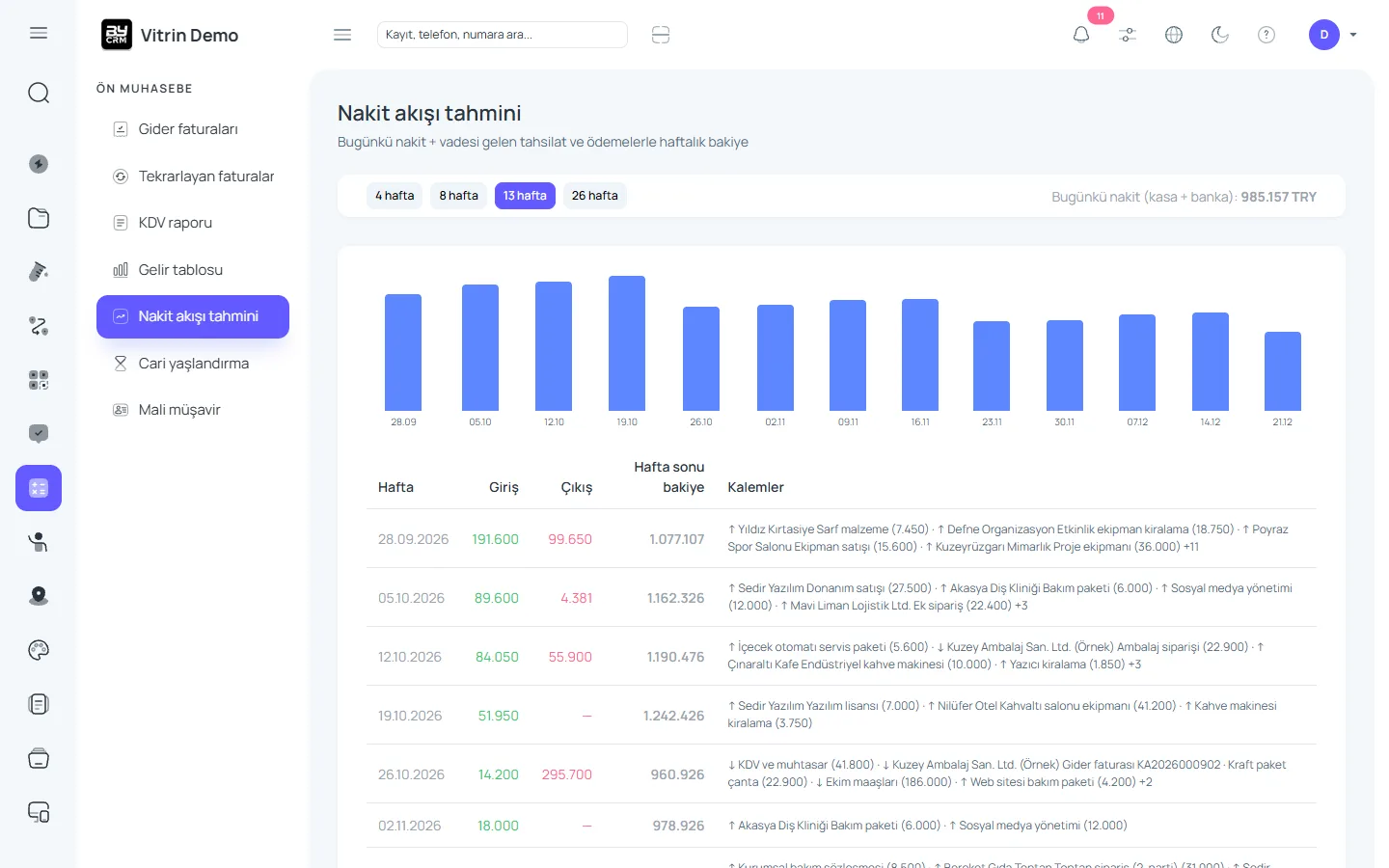The width and height of the screenshot is (1389, 868).
Task: Click the 02.11.2026 week cell
Action: (410, 826)
